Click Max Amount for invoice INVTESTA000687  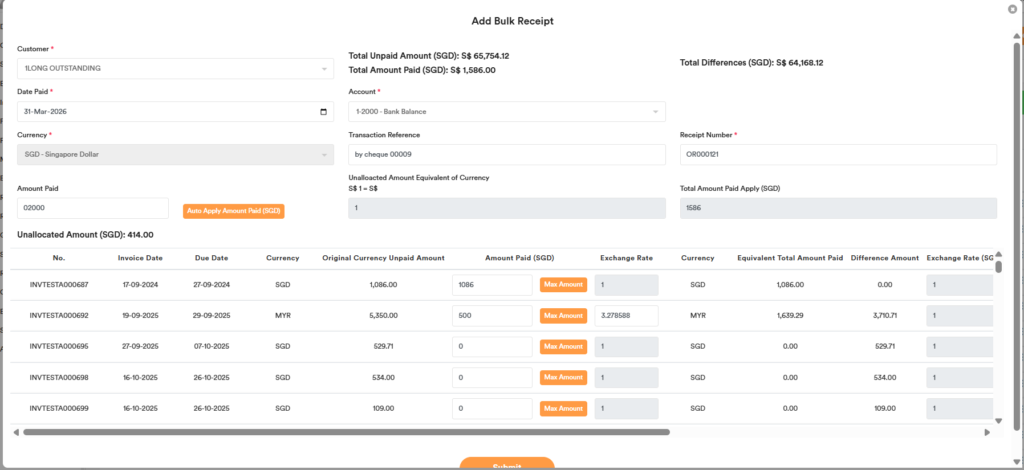[x=563, y=285]
